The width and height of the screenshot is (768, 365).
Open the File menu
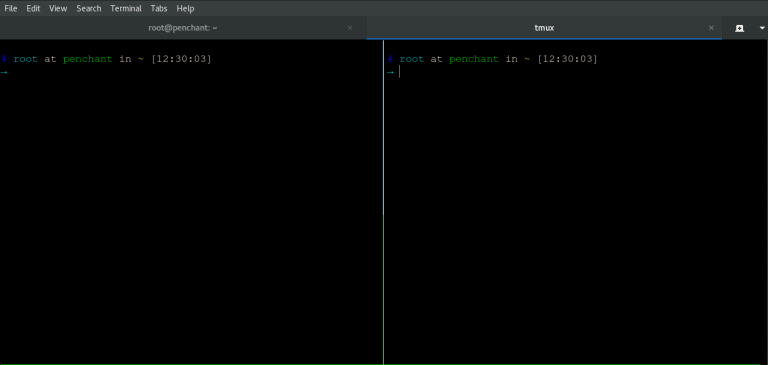click(10, 8)
